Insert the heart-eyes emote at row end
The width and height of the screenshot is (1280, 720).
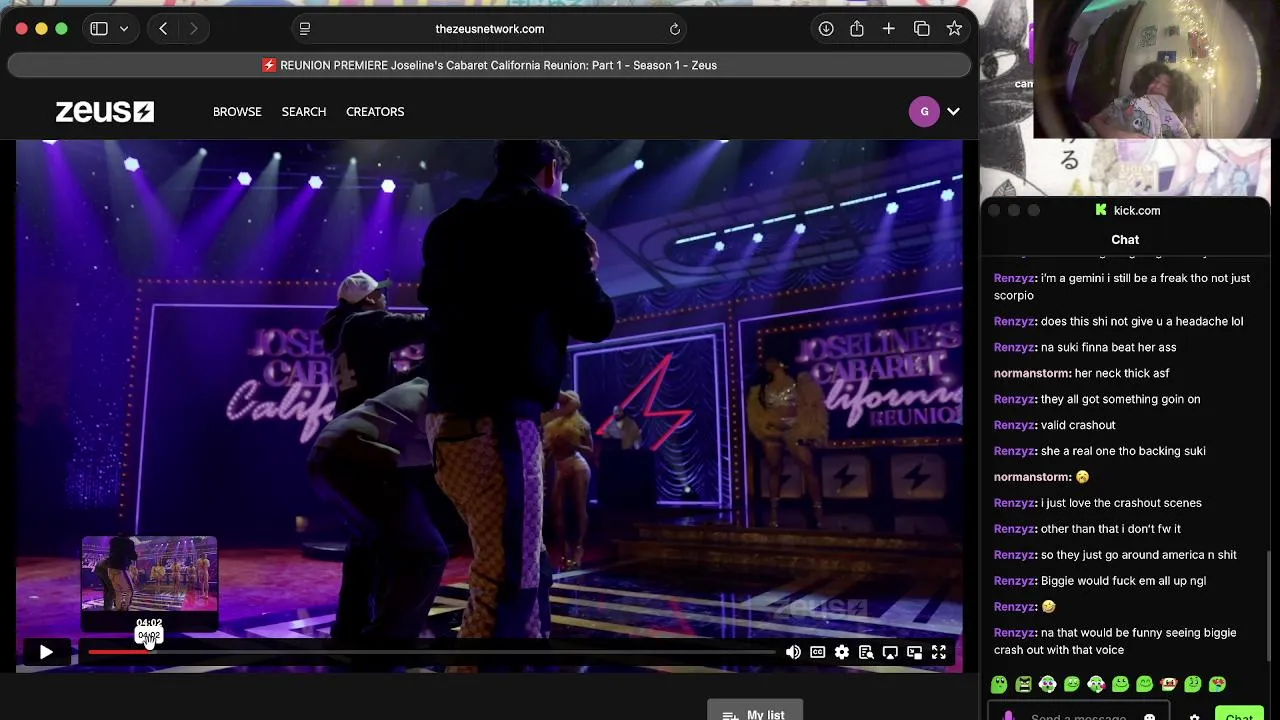[x=1217, y=684]
